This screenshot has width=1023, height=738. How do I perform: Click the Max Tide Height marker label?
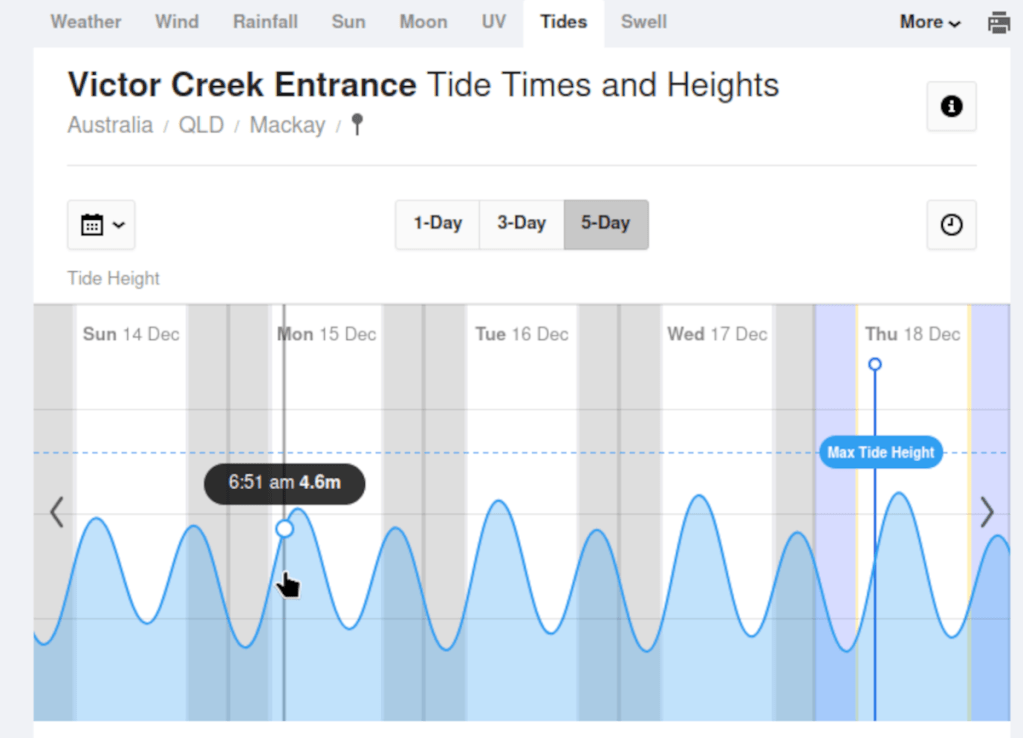point(881,453)
